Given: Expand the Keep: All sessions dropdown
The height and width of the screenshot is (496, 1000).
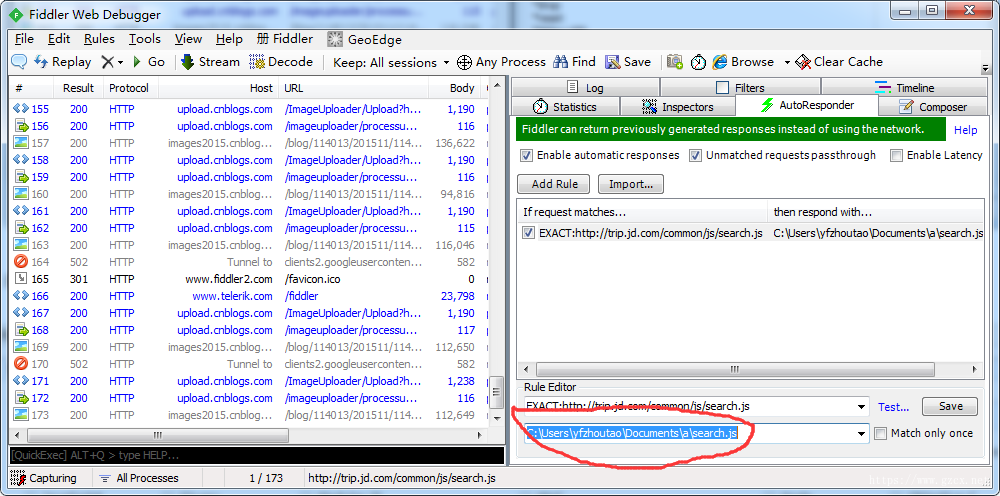Looking at the screenshot, I should coord(446,62).
